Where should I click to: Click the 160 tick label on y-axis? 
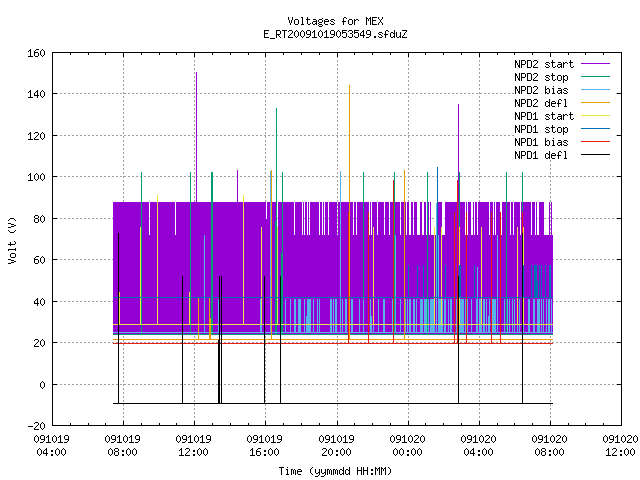[36, 53]
